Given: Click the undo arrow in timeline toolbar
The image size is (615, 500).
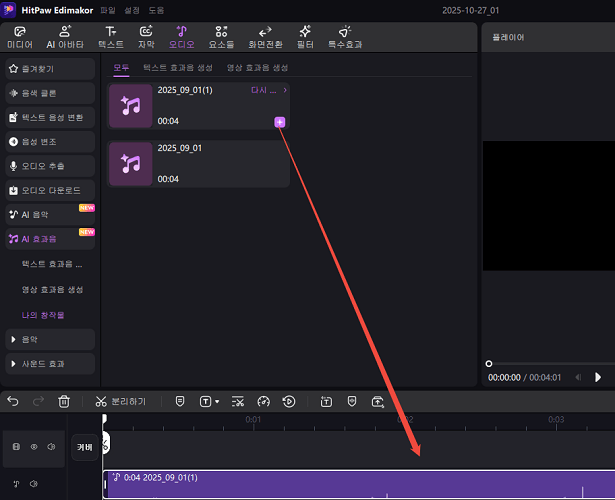Looking at the screenshot, I should (x=13, y=401).
